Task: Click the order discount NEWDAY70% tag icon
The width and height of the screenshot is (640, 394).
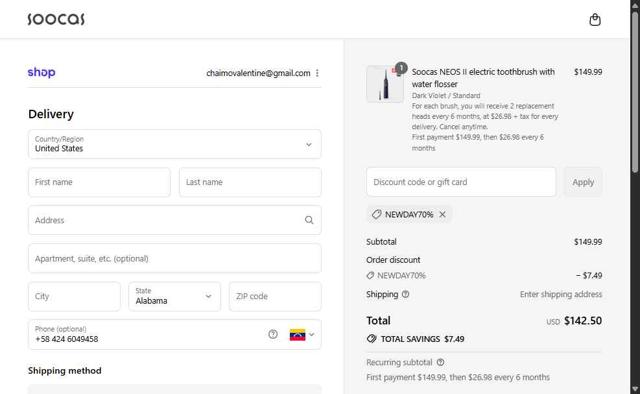Action: tap(370, 276)
